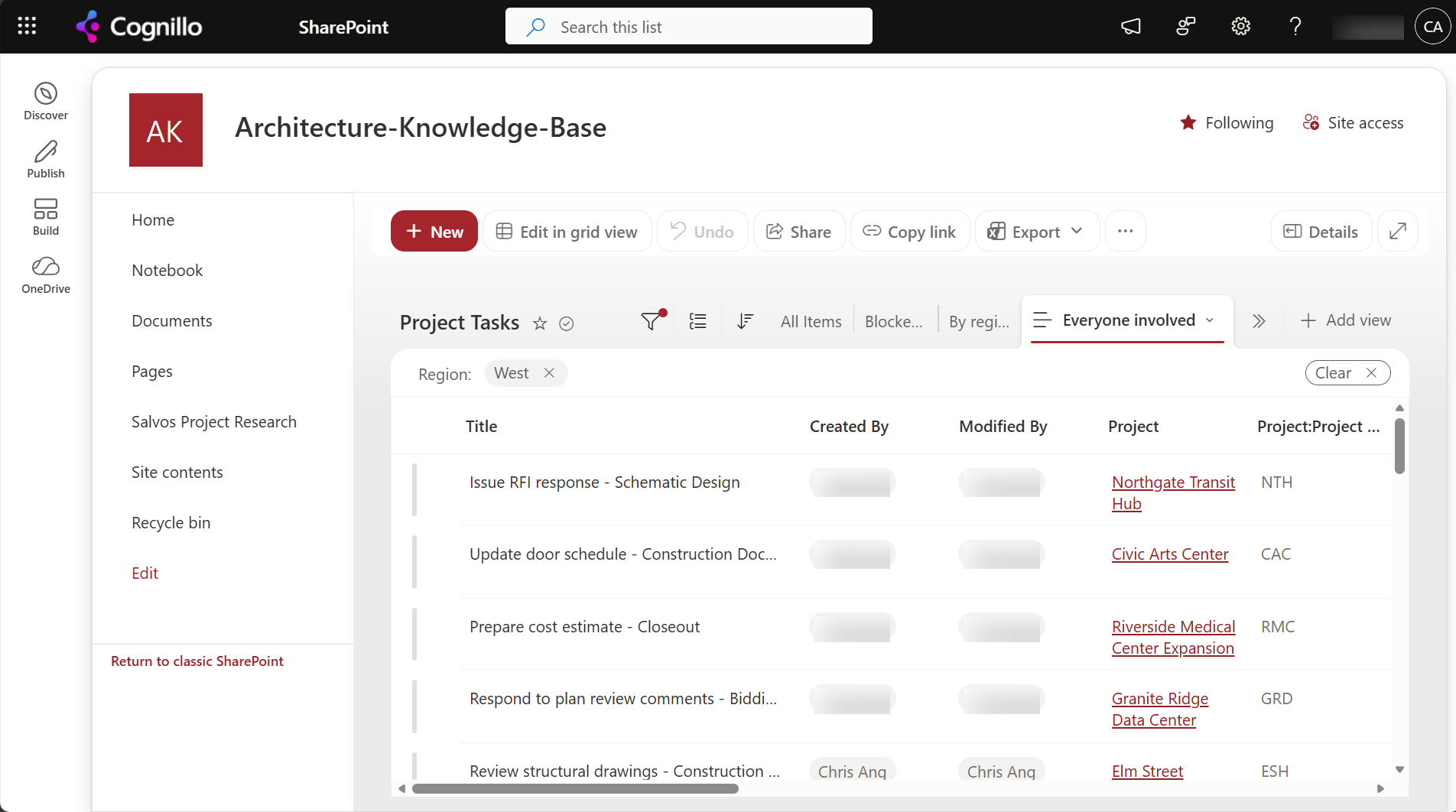The height and width of the screenshot is (812, 1456).
Task: Open Publish in the left rail
Action: click(x=46, y=160)
